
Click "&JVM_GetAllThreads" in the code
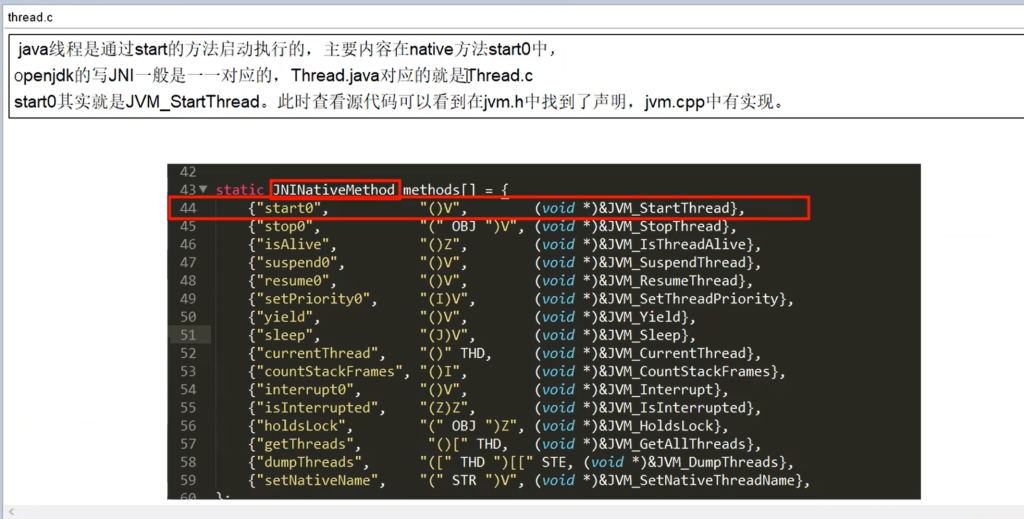673,445
